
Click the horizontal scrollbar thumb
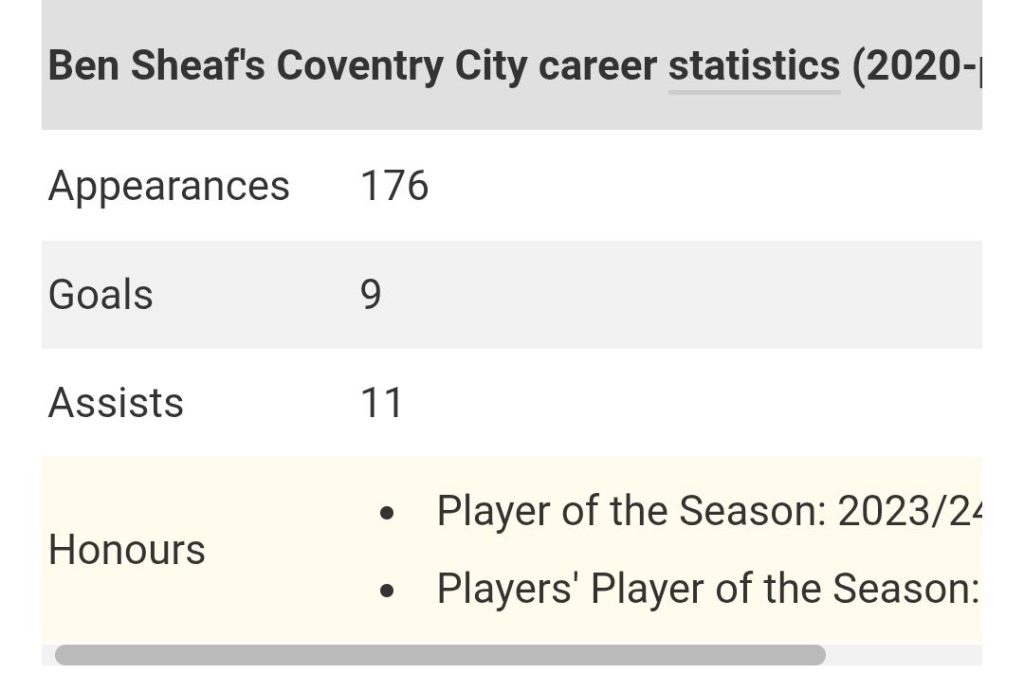(x=440, y=654)
